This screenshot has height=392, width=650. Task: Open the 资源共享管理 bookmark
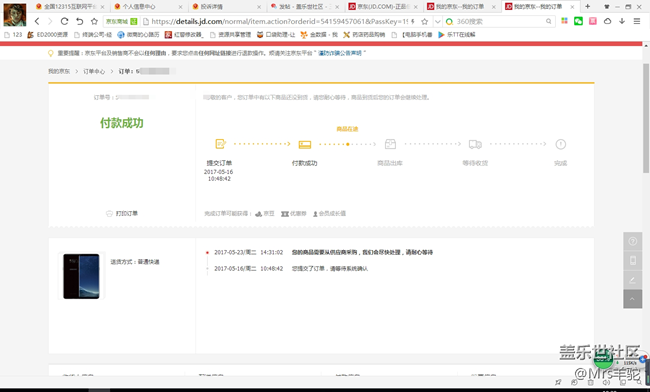tap(230, 35)
